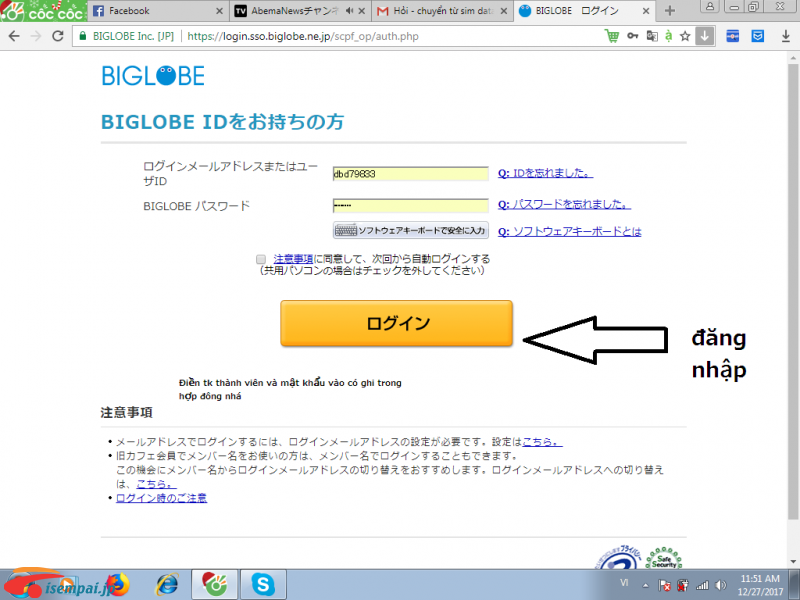Open the shopping cart icon in address bar
The height and width of the screenshot is (600, 800).
[612, 36]
